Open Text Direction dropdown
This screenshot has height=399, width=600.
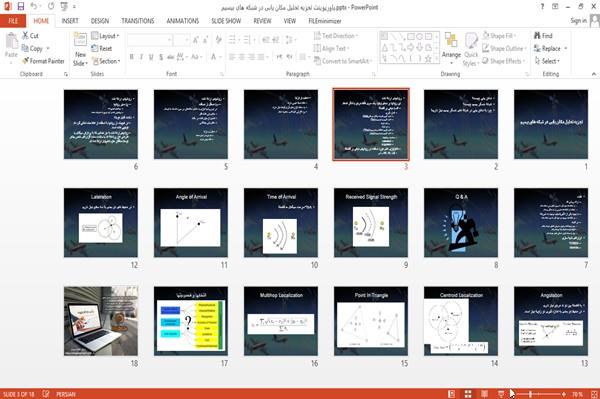[x=336, y=36]
